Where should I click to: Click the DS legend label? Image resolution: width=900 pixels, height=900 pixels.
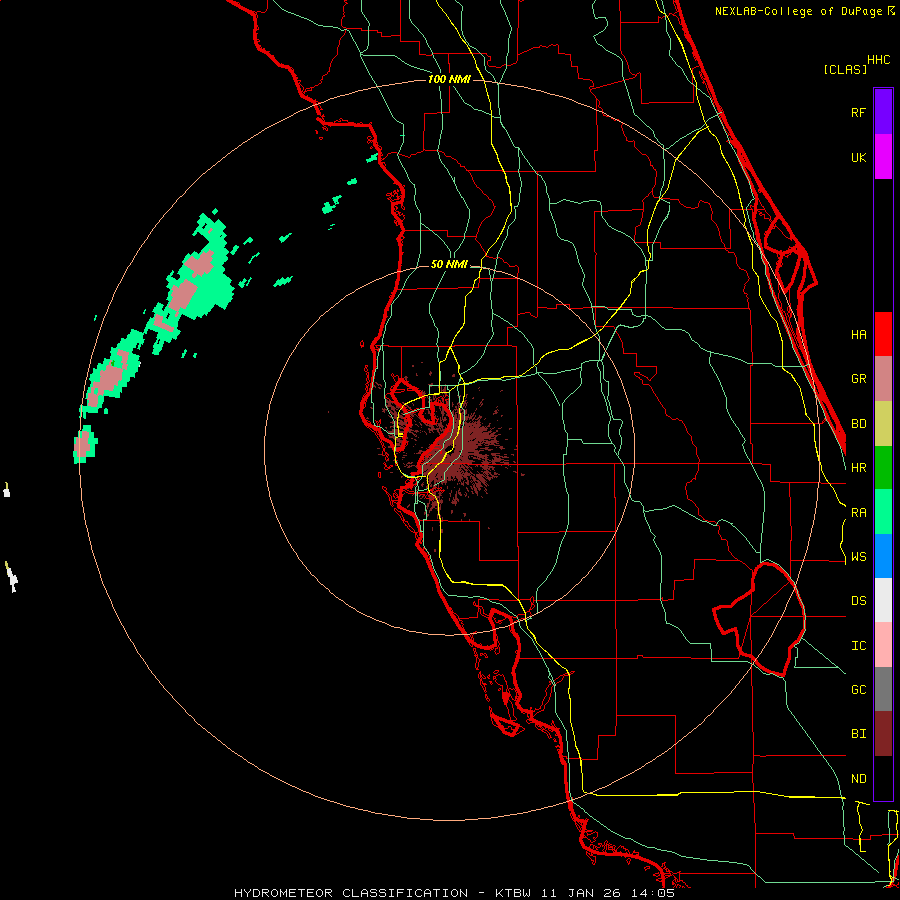(858, 601)
